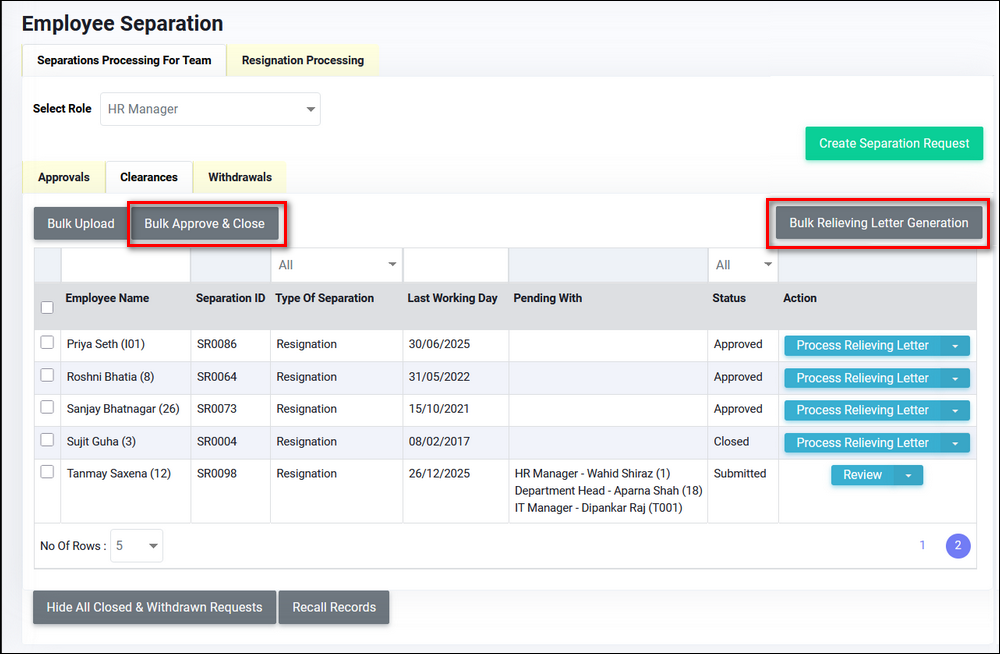Click the split-button arrow for Sujit Guha
Screen dimensions: 1000x654
tap(956, 443)
